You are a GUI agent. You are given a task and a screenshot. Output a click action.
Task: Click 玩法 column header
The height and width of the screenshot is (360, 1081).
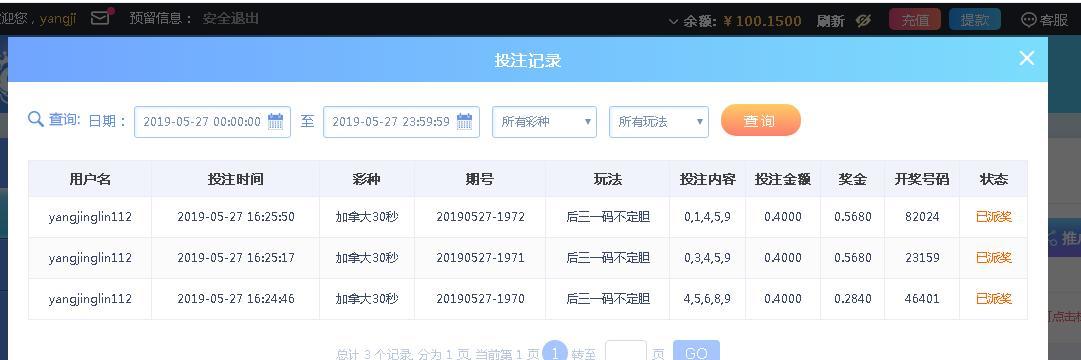point(607,179)
